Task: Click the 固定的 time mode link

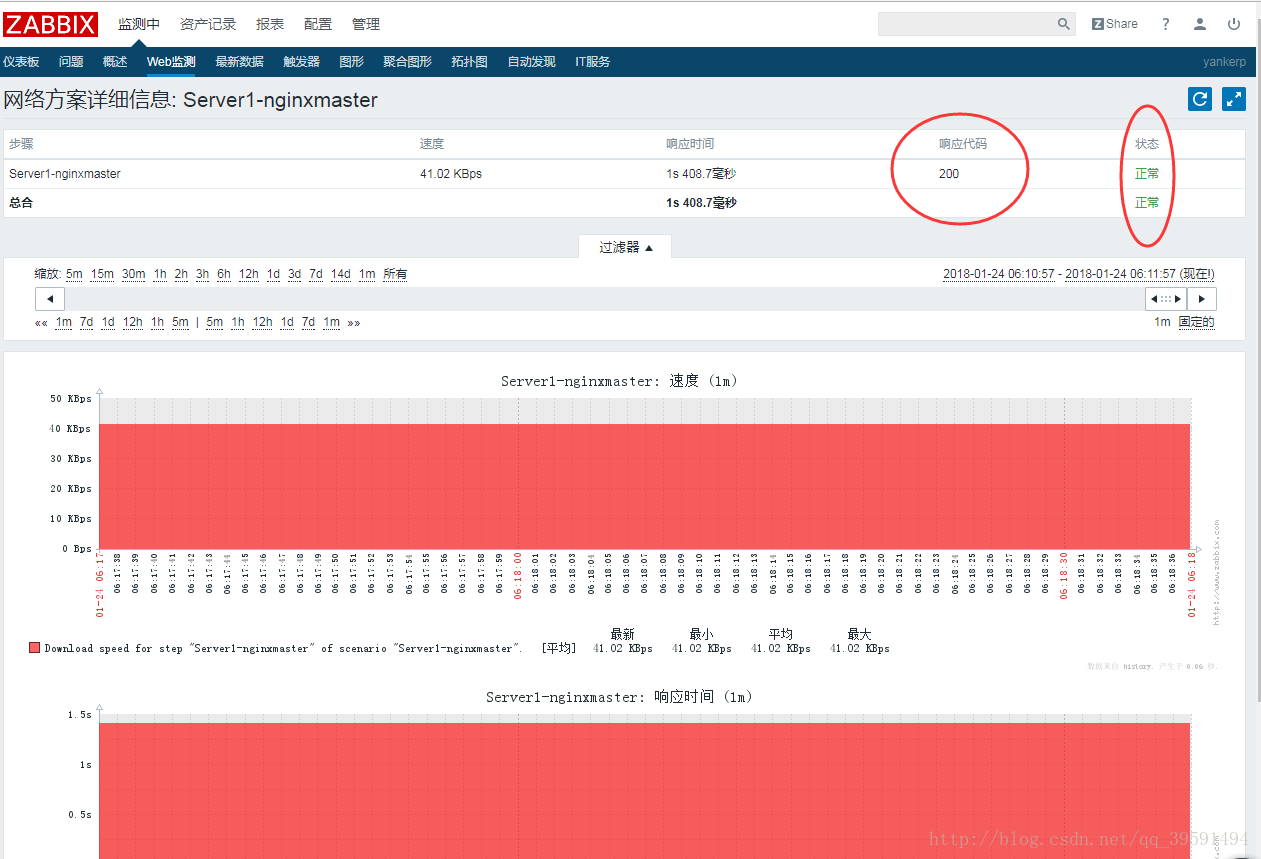Action: click(x=1195, y=322)
